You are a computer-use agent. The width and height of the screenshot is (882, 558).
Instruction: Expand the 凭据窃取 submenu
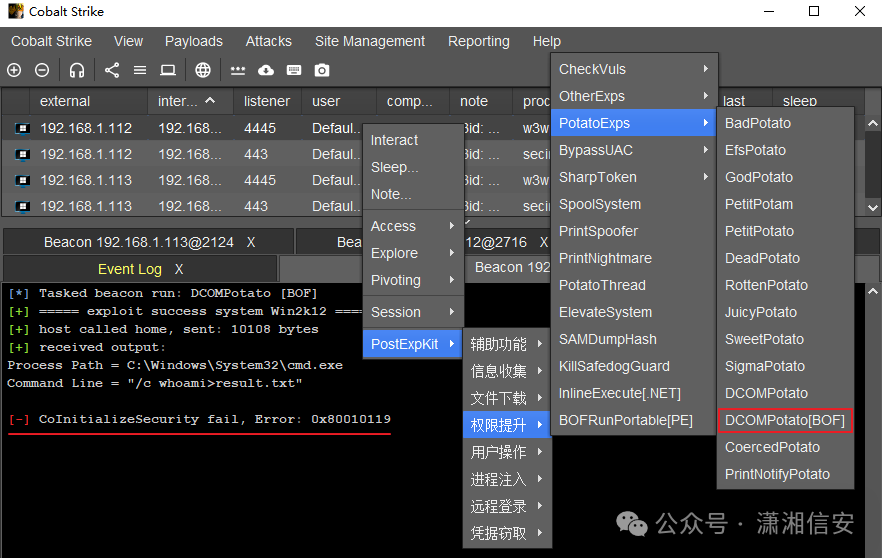(507, 533)
